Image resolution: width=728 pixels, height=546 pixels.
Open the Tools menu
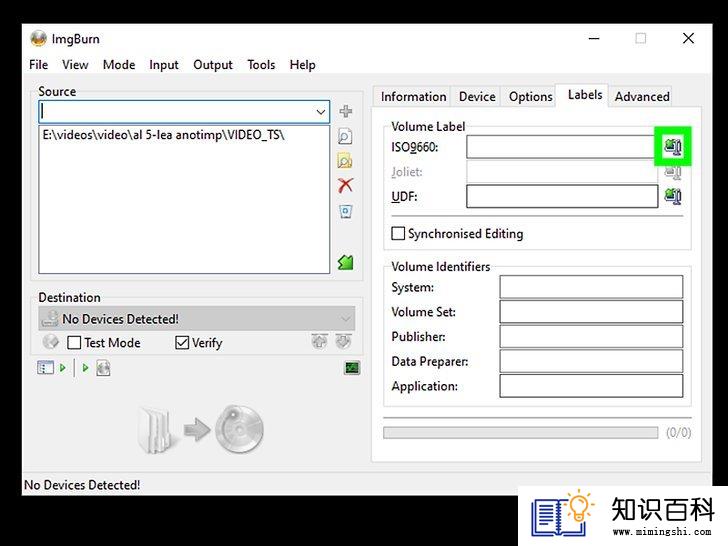click(261, 65)
